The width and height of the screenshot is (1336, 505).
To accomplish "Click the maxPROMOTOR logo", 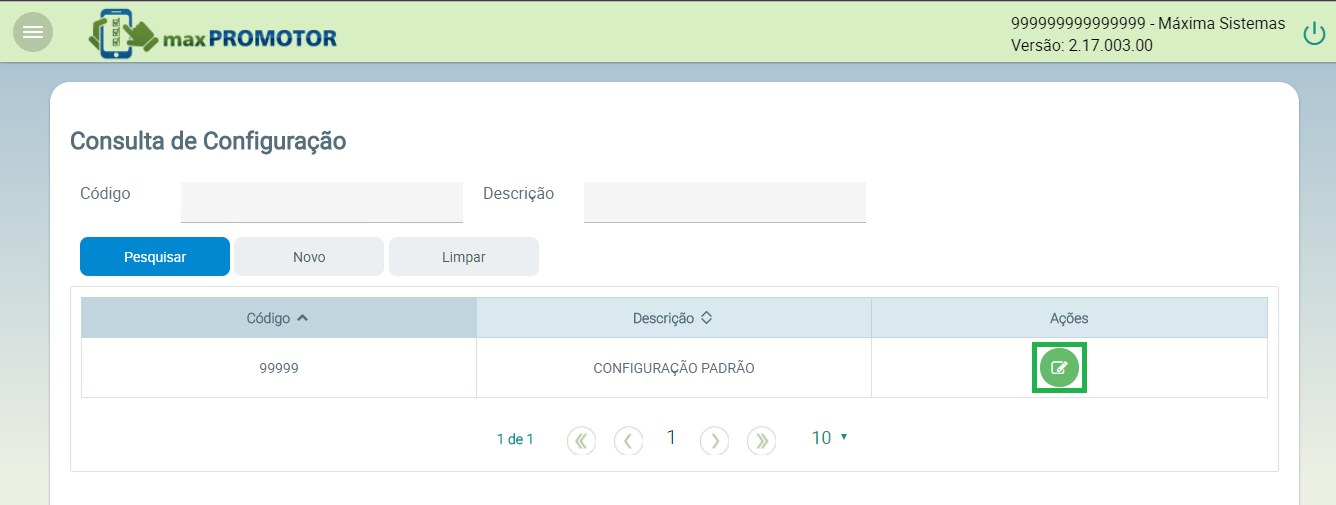I will click(x=213, y=33).
